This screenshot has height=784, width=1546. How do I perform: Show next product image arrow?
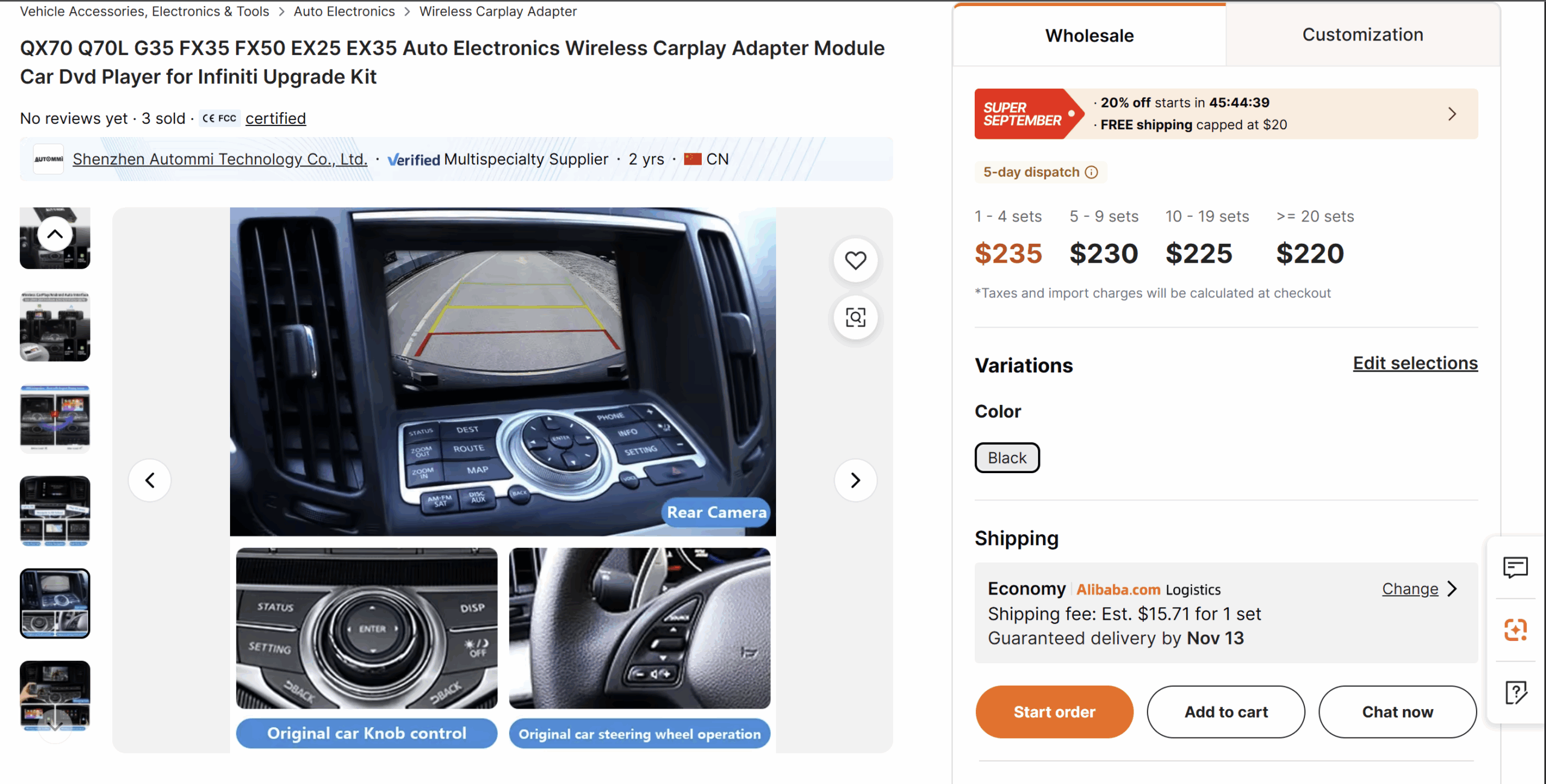click(x=855, y=480)
